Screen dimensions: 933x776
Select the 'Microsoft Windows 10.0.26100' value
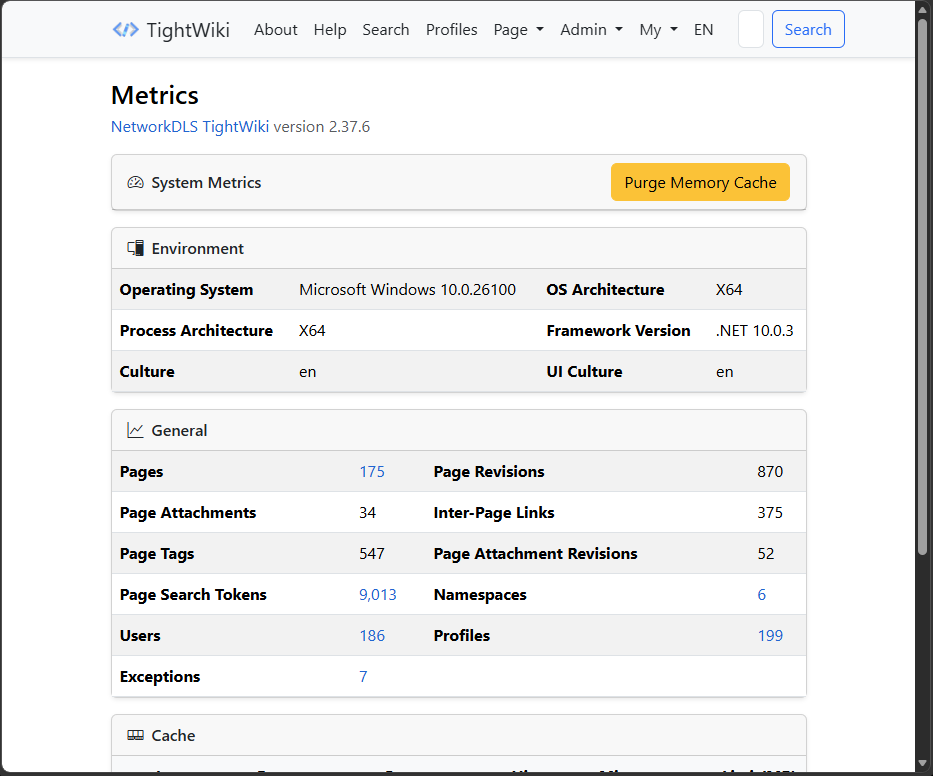coord(408,290)
